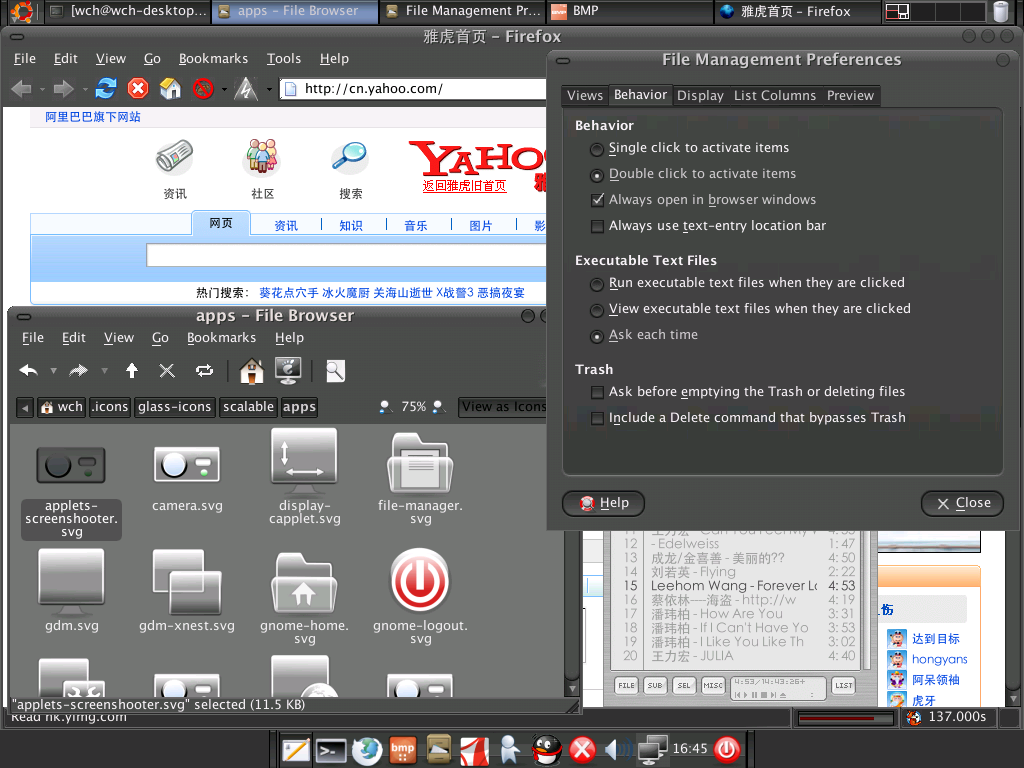Select the file-manager.svg icon
Image resolution: width=1024 pixels, height=768 pixels.
tap(421, 463)
